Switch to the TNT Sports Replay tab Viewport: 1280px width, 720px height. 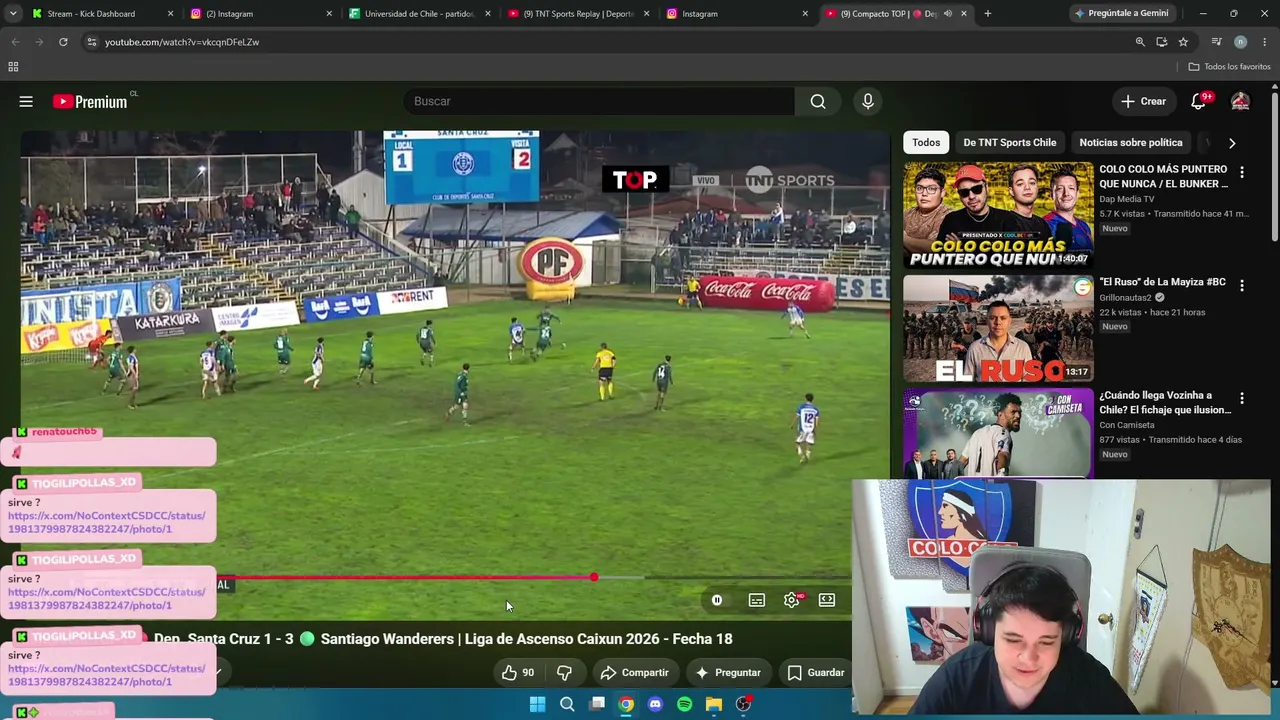point(578,14)
